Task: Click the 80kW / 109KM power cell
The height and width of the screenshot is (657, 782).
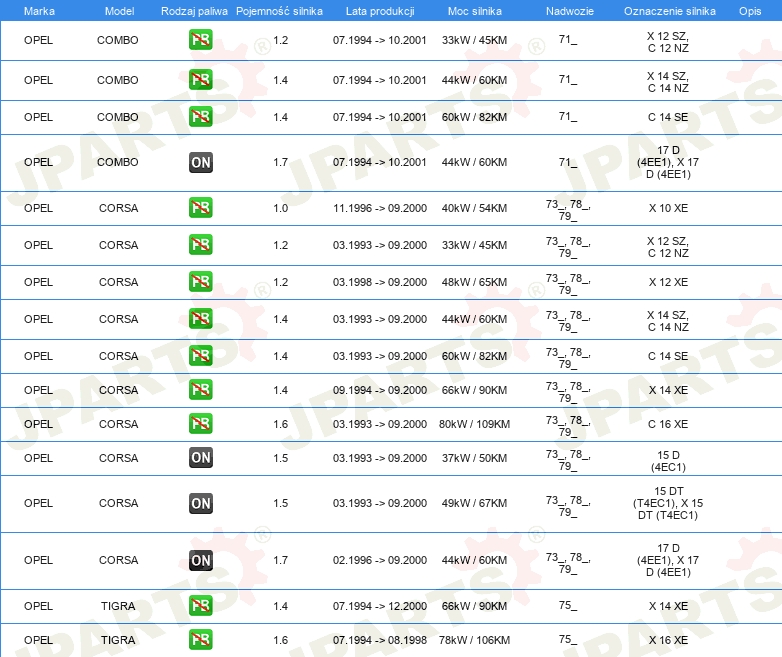Action: [x=474, y=424]
